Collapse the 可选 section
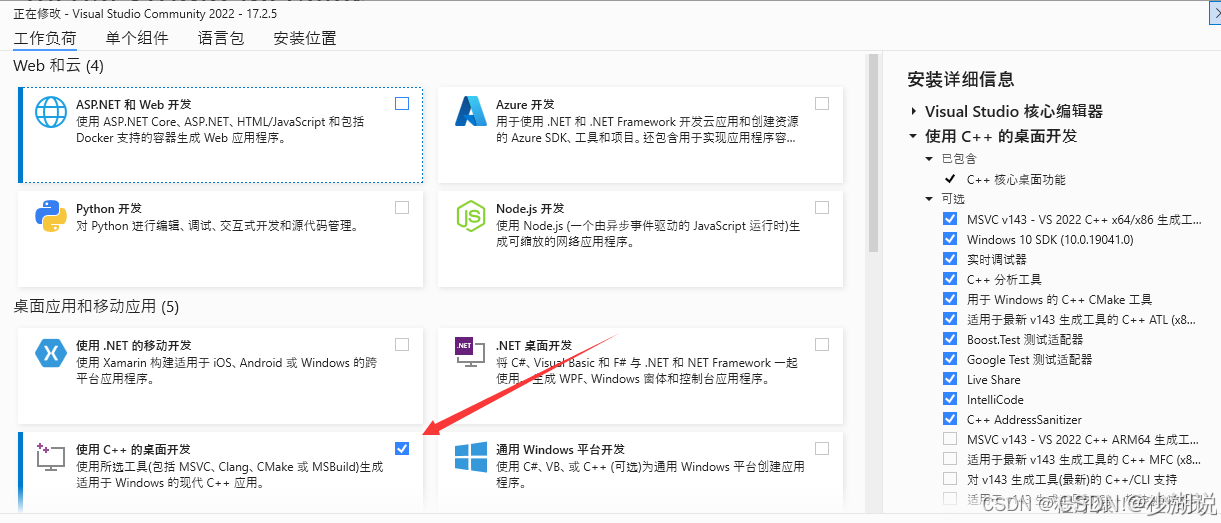The image size is (1221, 523). pyautogui.click(x=930, y=199)
